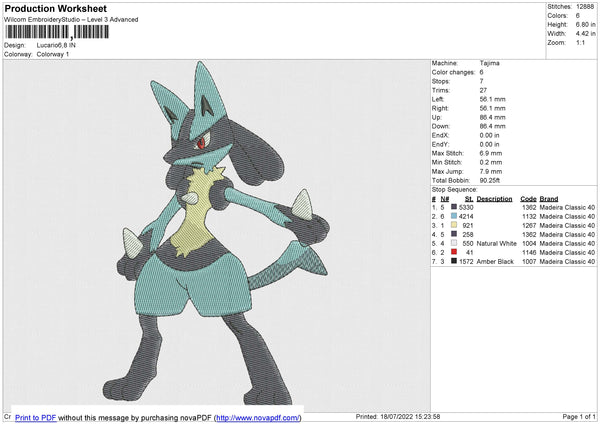Select "Wilcom EmbroideryStudio – Level 3 Advanced" text
Viewport: 600px width, 424px height.
pyautogui.click(x=71, y=20)
